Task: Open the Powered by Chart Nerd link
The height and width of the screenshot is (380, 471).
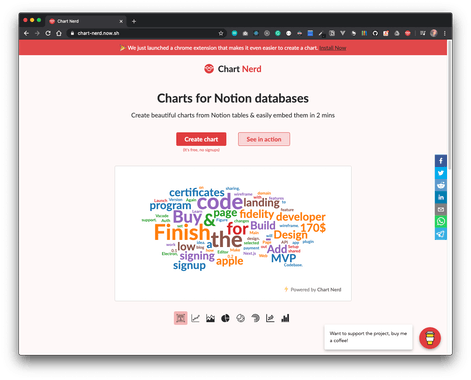Action: 313,289
